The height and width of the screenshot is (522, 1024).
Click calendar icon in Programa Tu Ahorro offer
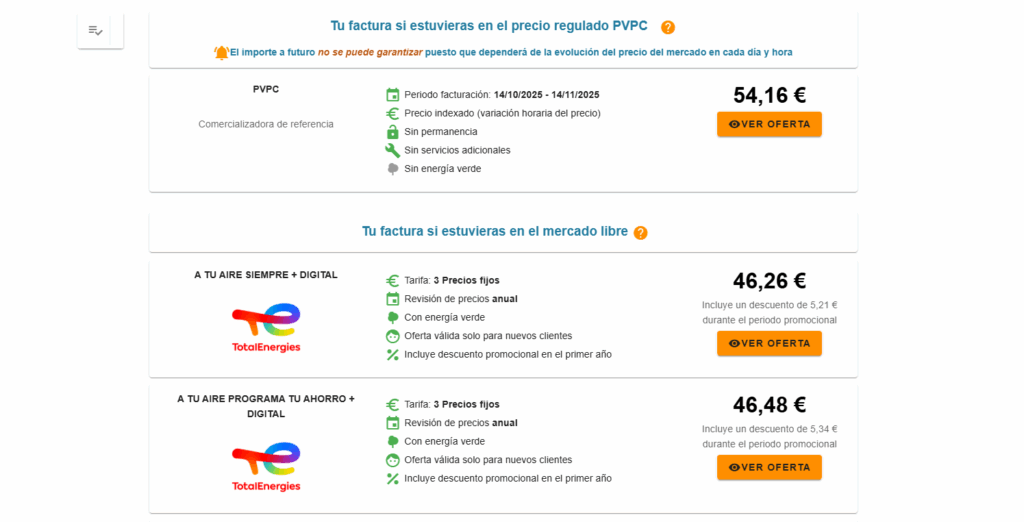click(393, 423)
